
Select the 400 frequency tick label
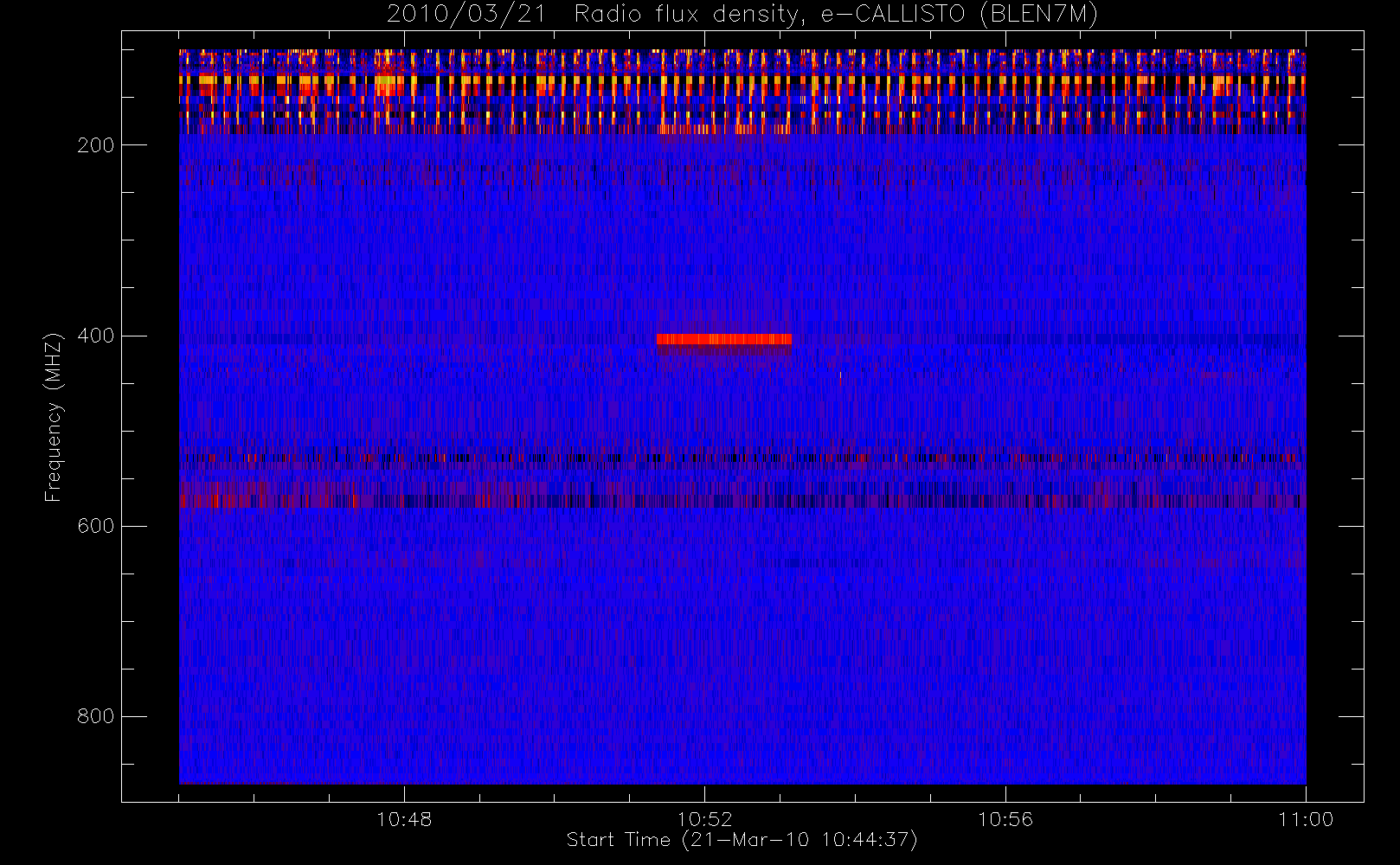coord(96,336)
